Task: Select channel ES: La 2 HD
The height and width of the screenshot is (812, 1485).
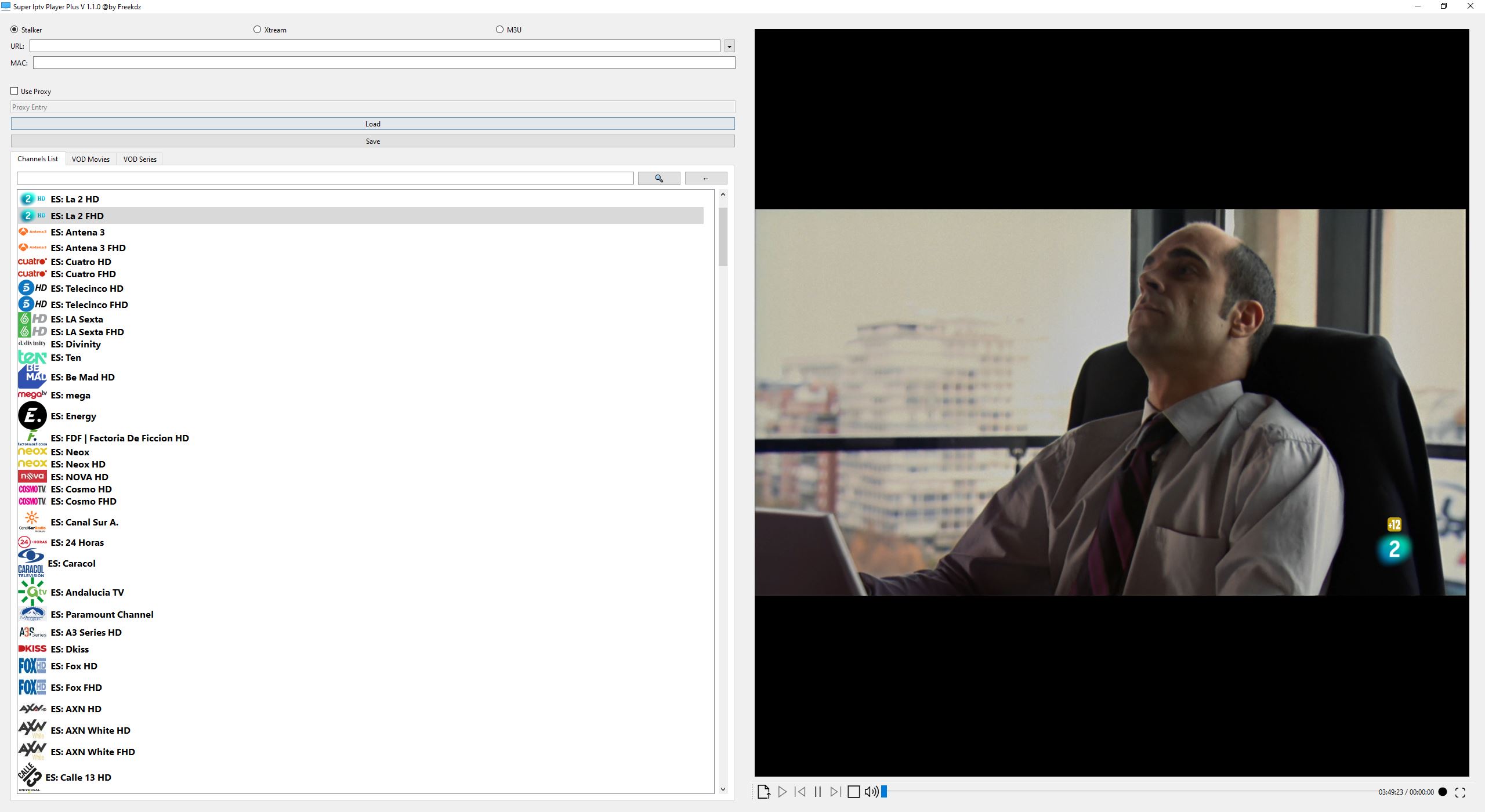Action: 361,199
